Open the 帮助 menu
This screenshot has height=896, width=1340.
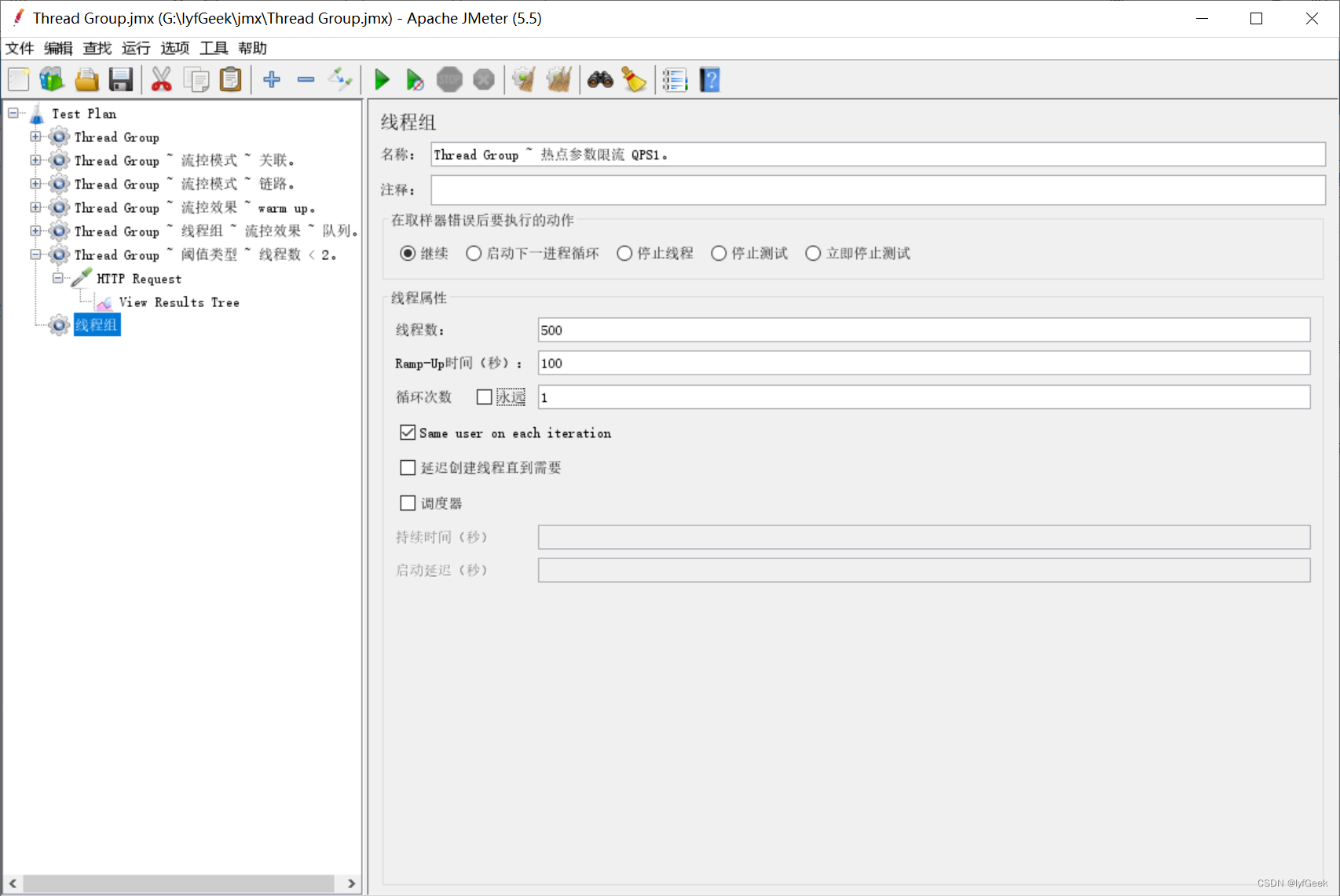pos(253,48)
